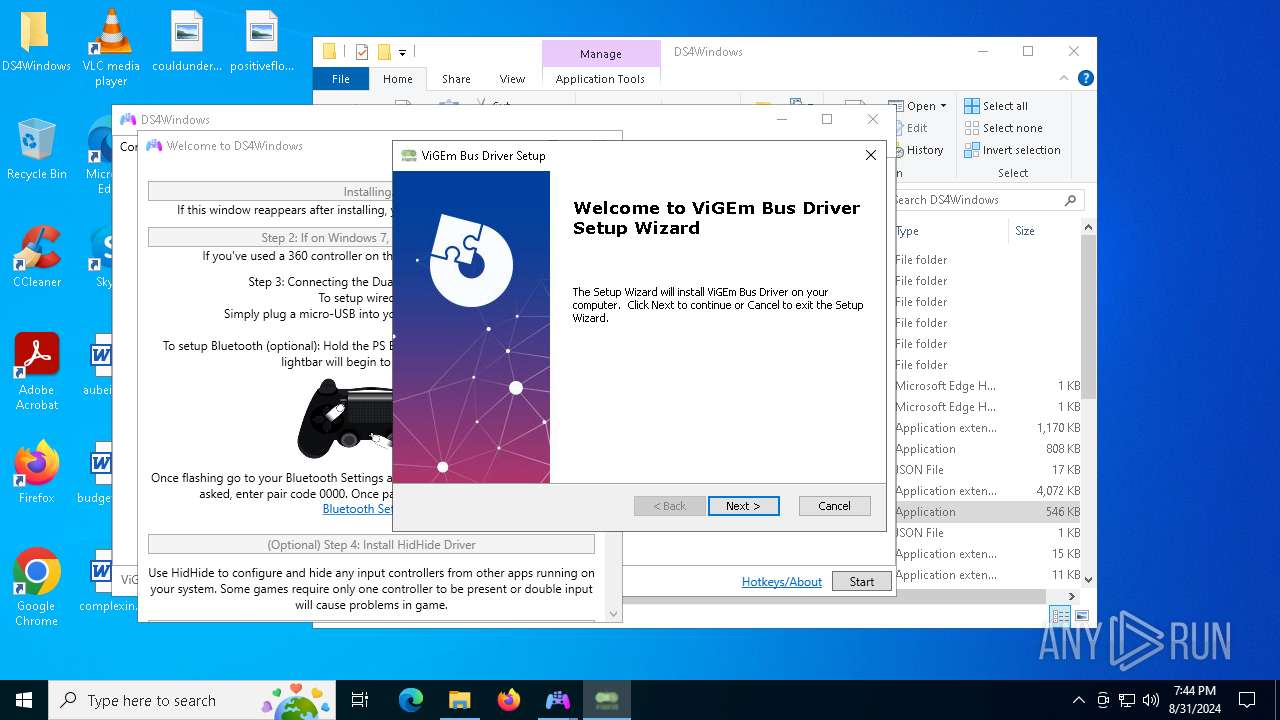Screen dimensions: 1280x720
Task: Click Invert selection in Explorer ribbon
Action: (1012, 150)
